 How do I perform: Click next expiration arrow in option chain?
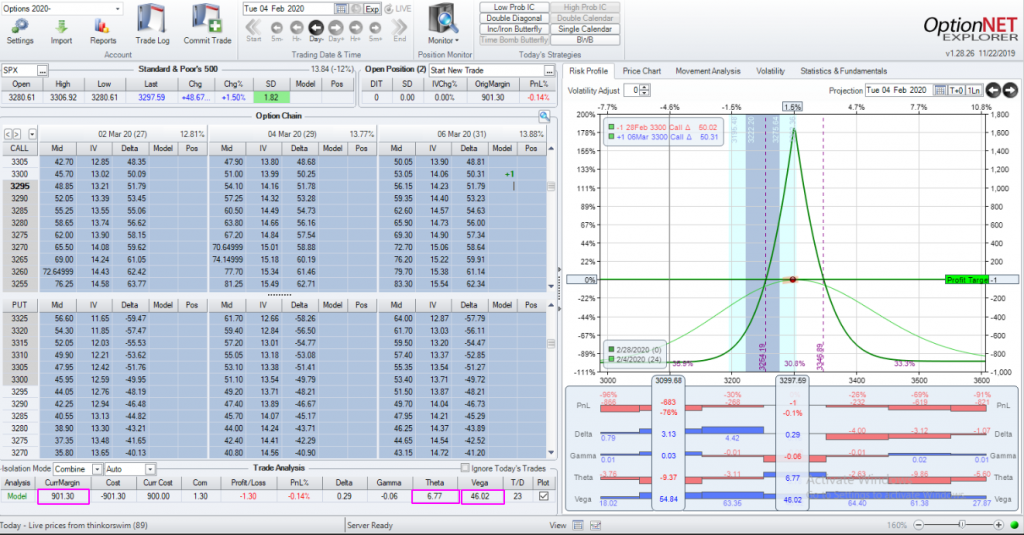pos(17,134)
